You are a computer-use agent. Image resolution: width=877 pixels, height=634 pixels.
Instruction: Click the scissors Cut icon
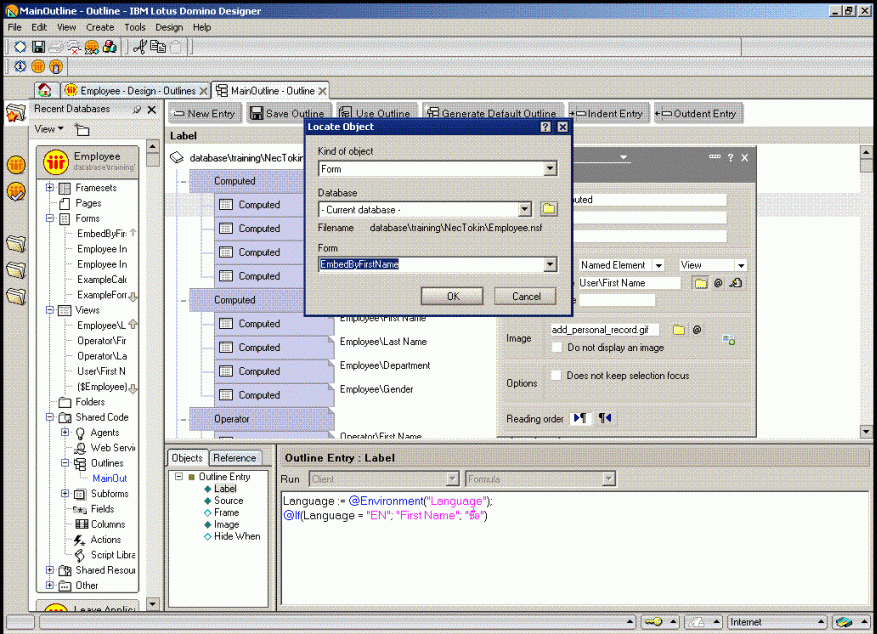[140, 47]
